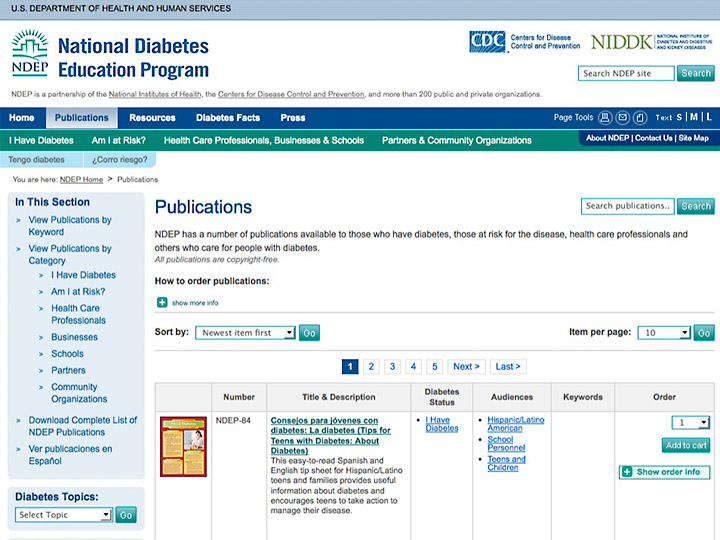
Task: Click the green plus icon beside show more info
Action: pos(162,302)
